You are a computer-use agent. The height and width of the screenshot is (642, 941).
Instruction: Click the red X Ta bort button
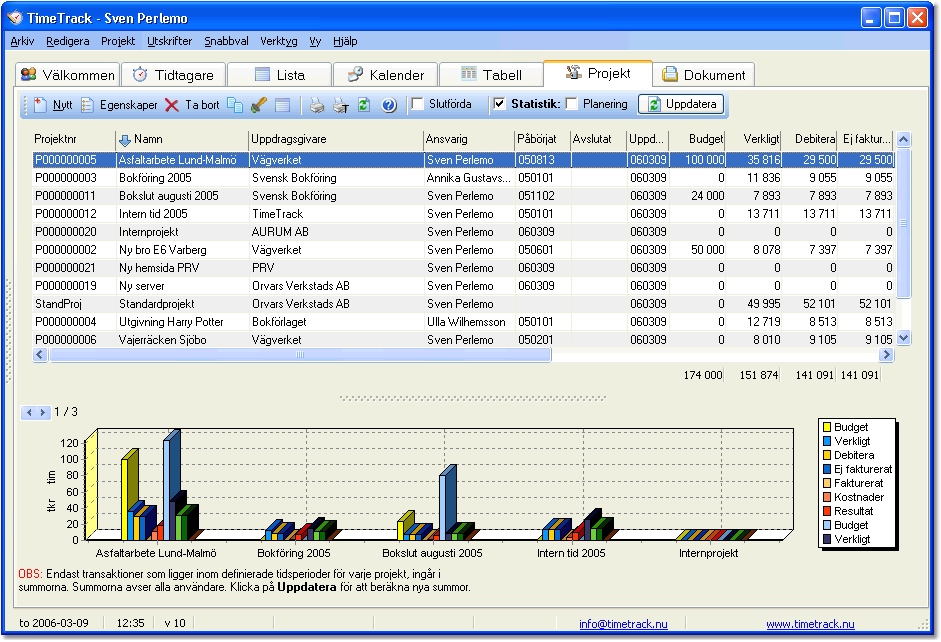click(192, 105)
